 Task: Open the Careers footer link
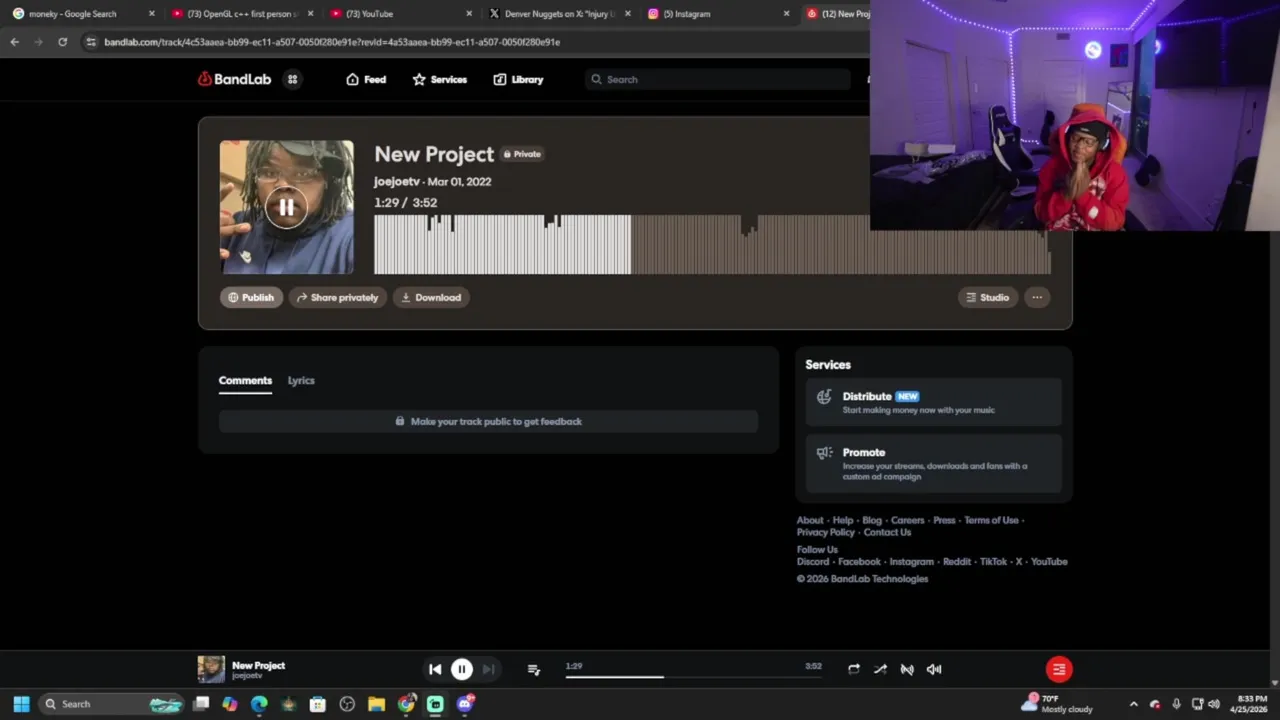pyautogui.click(x=908, y=520)
